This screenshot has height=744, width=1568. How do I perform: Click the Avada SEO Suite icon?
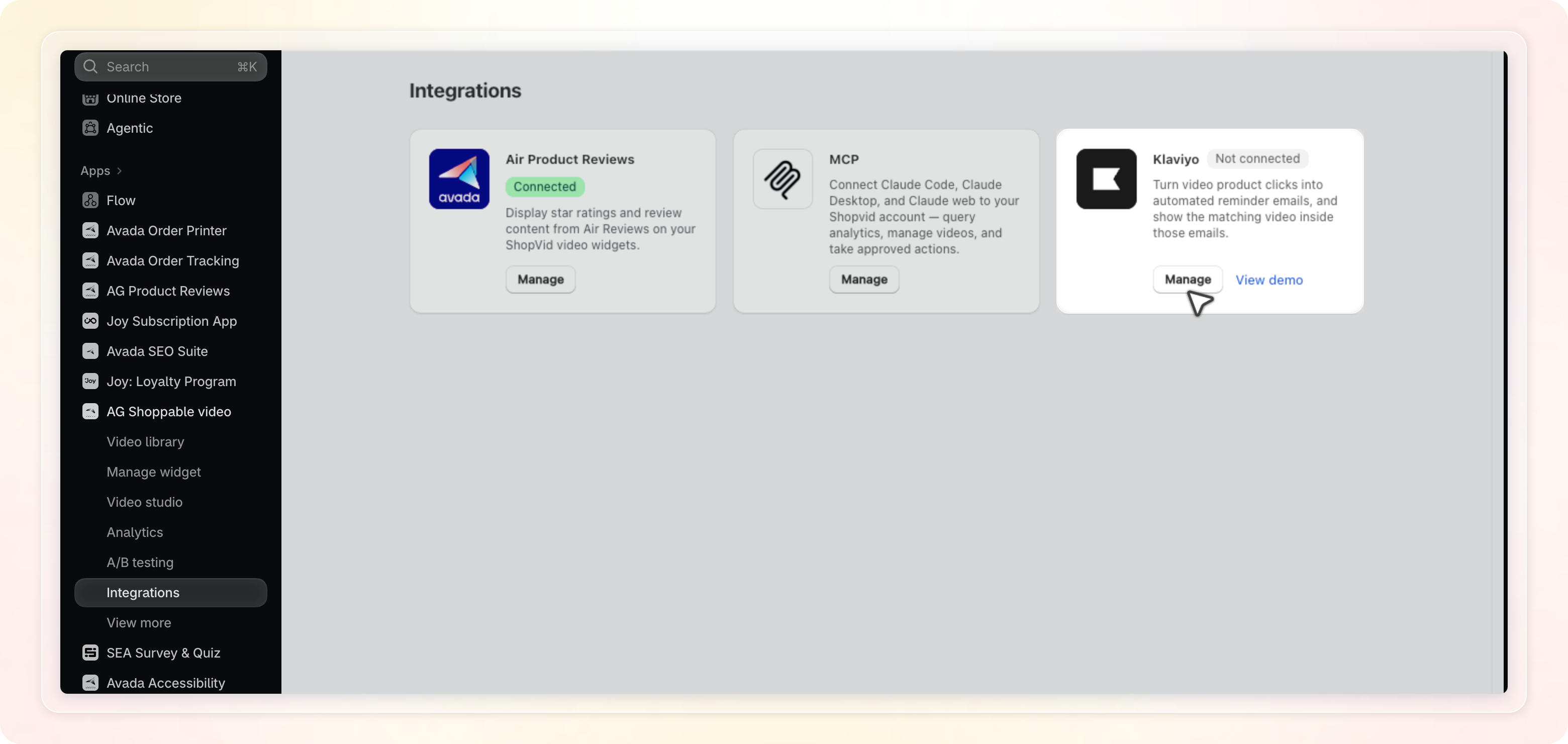pyautogui.click(x=90, y=351)
